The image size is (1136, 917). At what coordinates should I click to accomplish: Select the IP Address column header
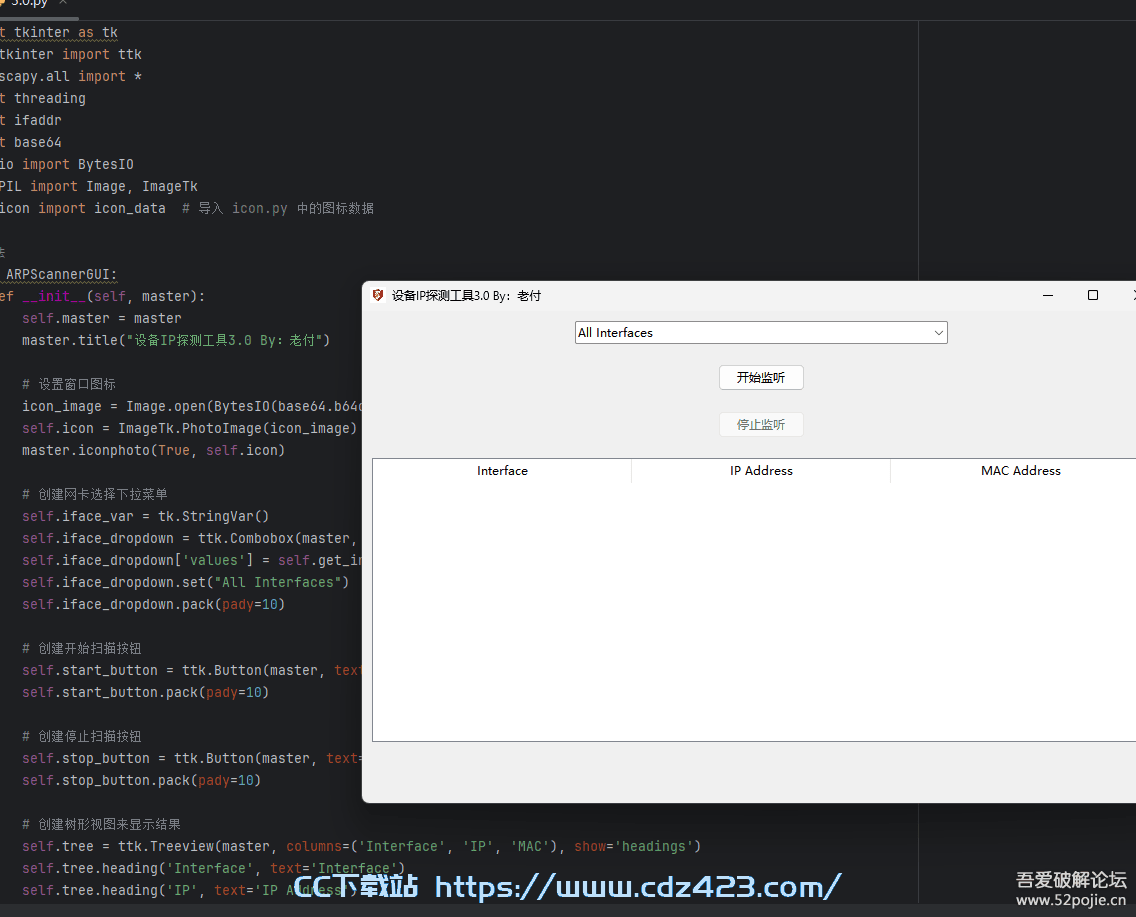(x=761, y=471)
